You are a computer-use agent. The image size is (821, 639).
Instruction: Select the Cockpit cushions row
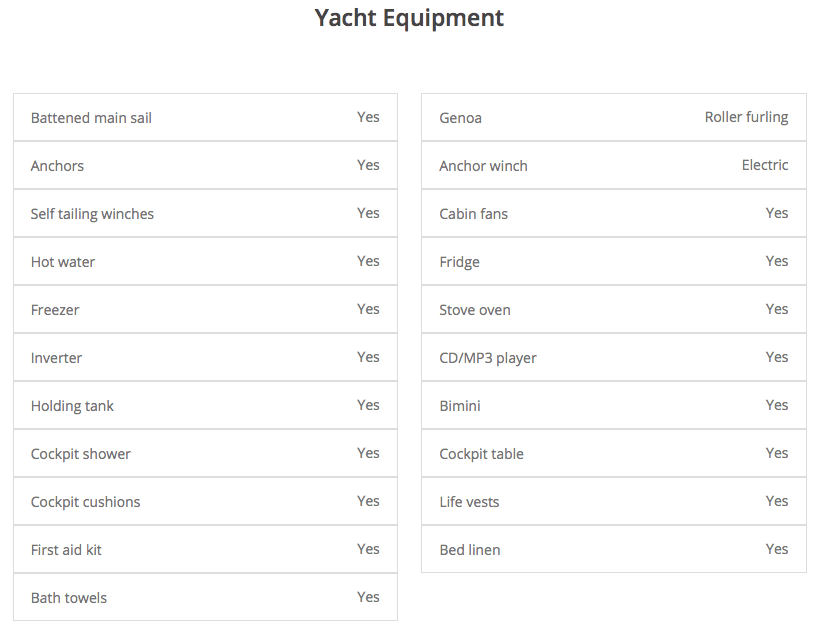(x=205, y=502)
